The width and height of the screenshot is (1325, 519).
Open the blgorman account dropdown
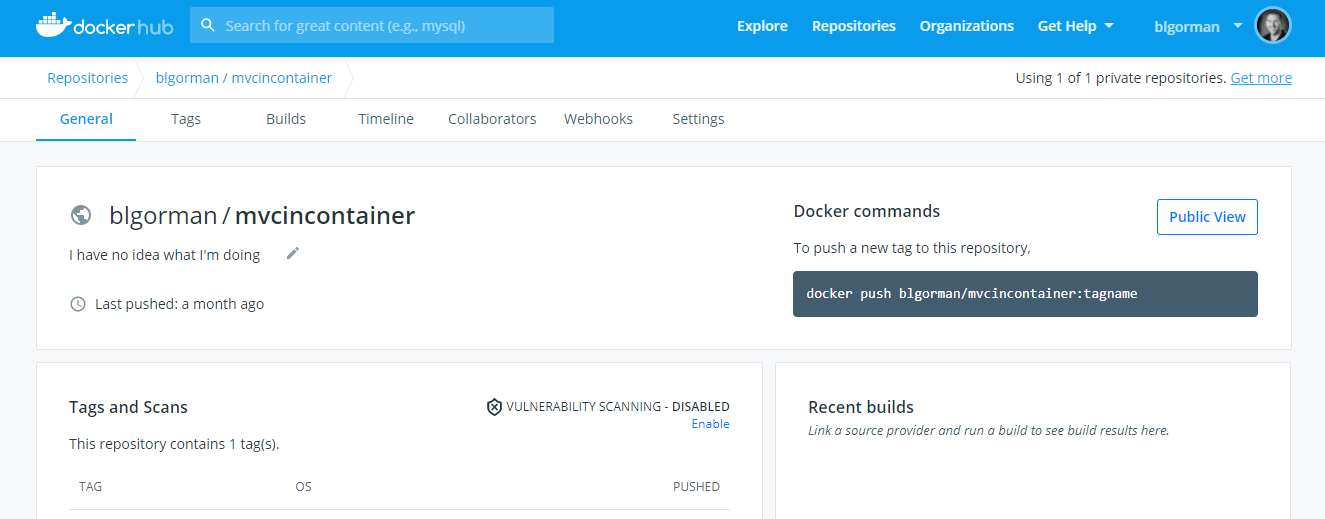(x=1198, y=26)
